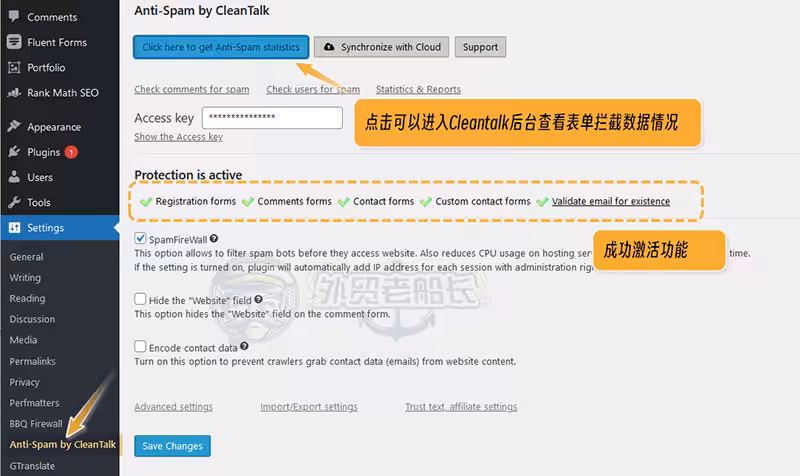Go to Reading settings submenu

point(27,298)
